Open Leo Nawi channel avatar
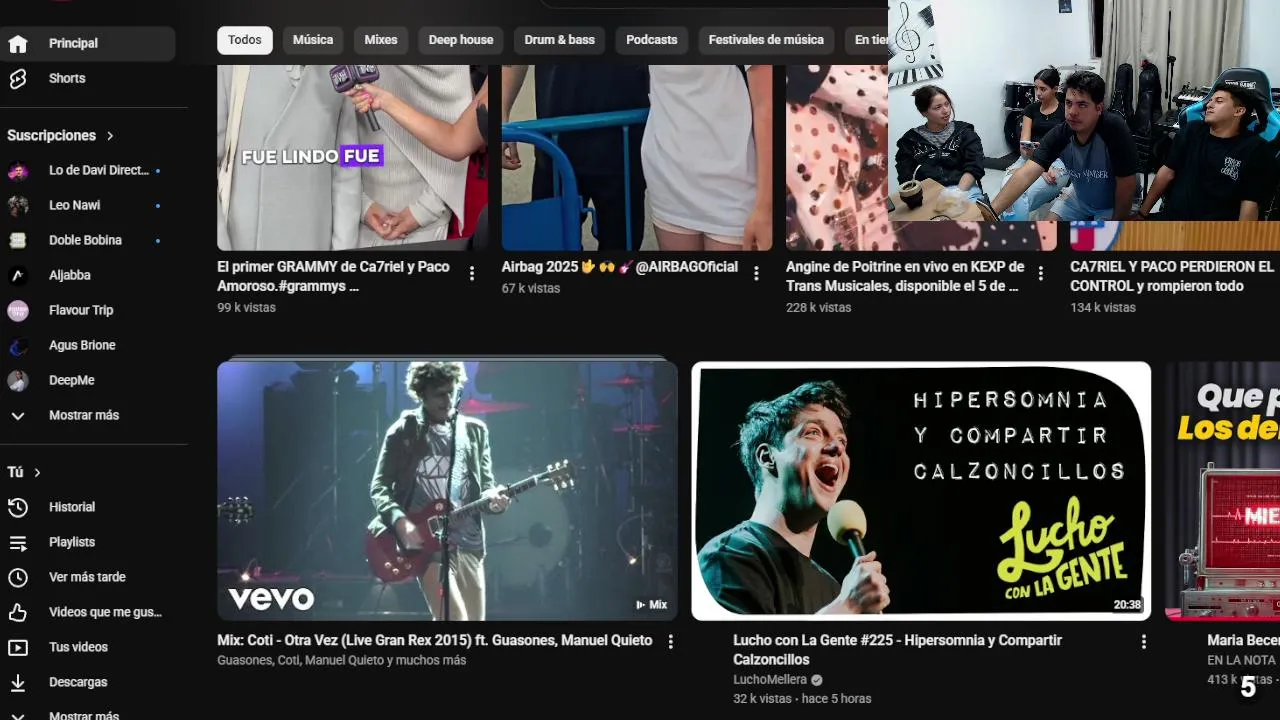Image resolution: width=1280 pixels, height=720 pixels. point(18,206)
